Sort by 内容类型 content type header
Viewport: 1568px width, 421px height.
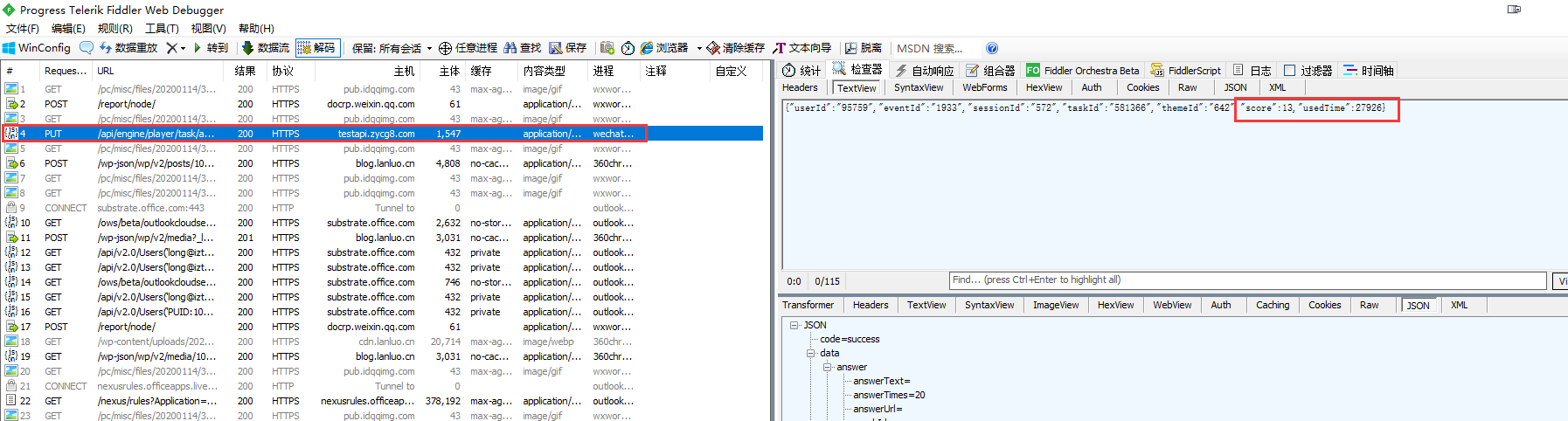[x=553, y=71]
